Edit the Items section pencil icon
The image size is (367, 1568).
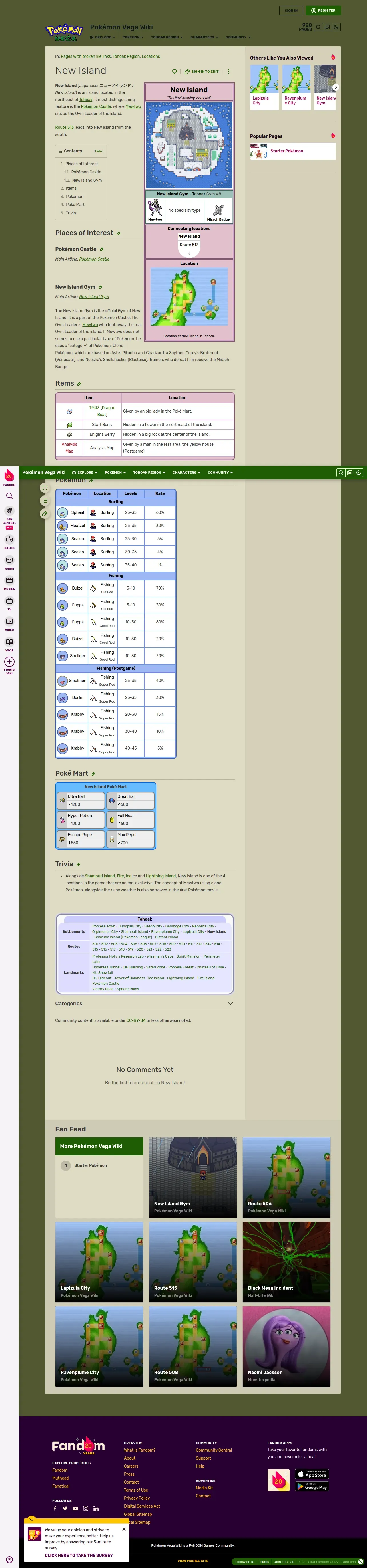coord(79,384)
